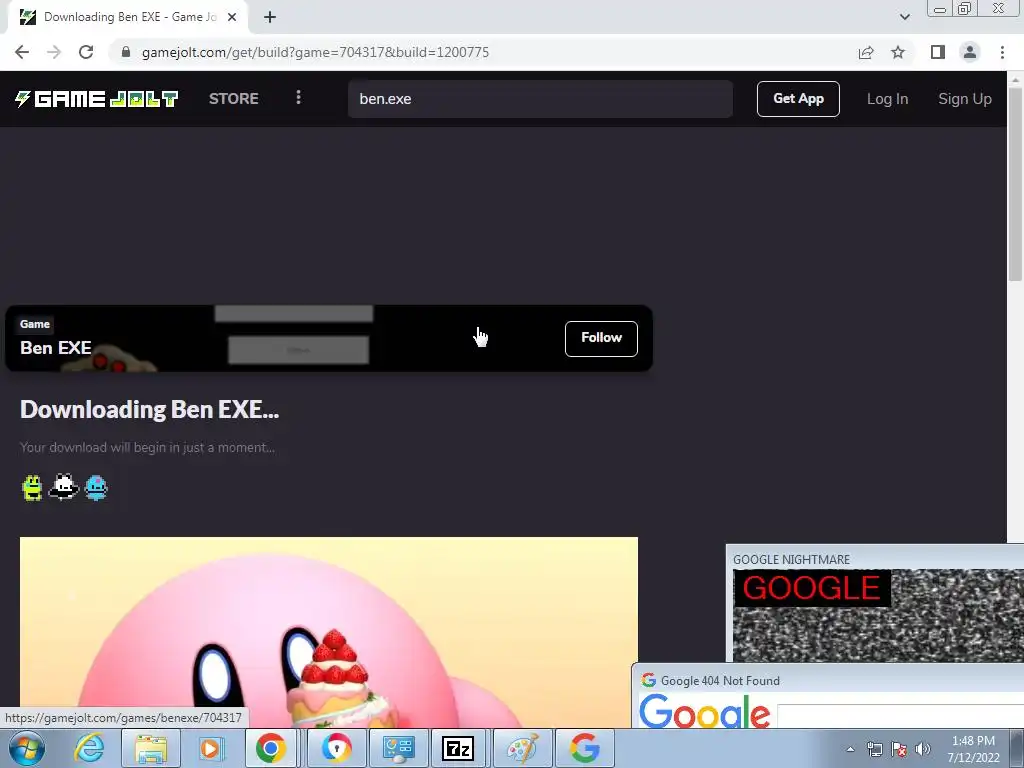The image size is (1024, 768).
Task: Close the Downloading Ben EXE tab
Action: click(232, 18)
